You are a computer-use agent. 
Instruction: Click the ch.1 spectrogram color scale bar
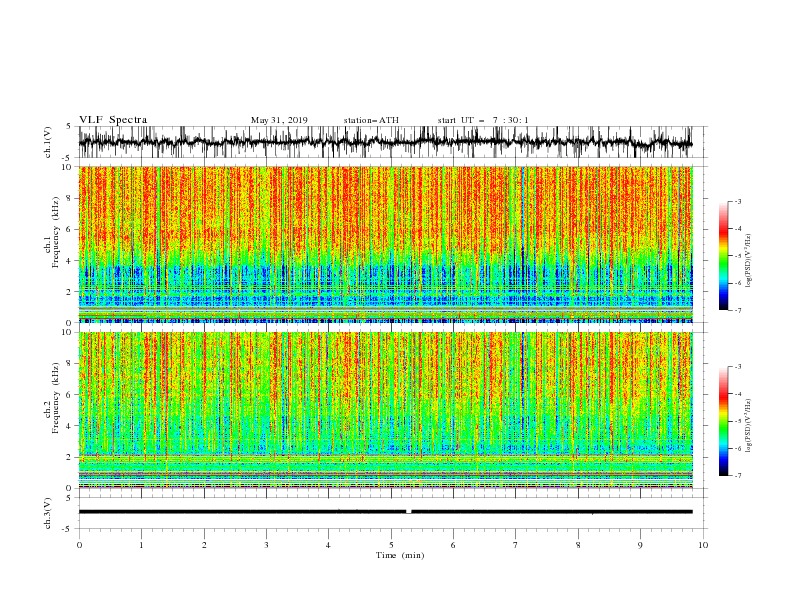click(x=723, y=256)
